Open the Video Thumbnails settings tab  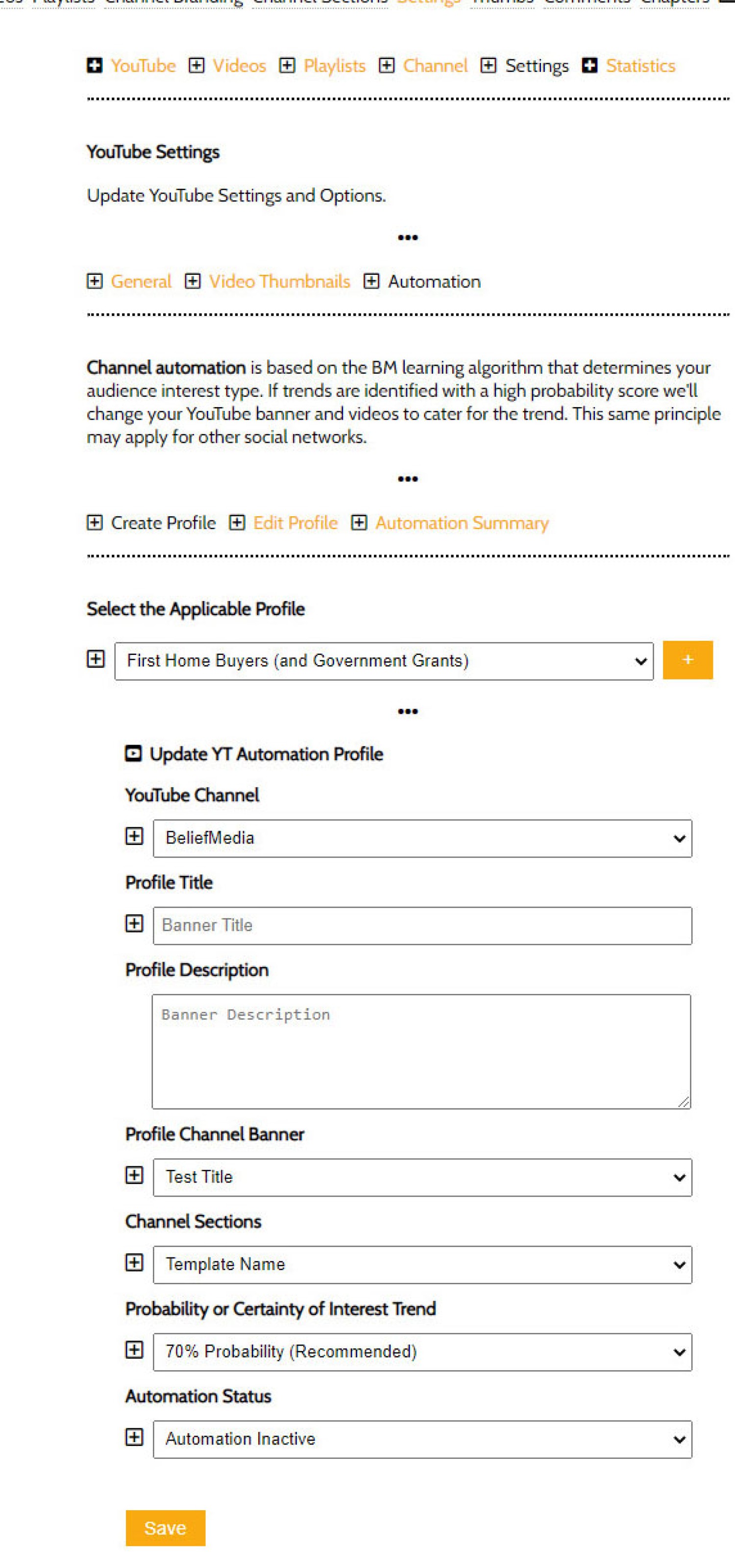pyautogui.click(x=279, y=282)
